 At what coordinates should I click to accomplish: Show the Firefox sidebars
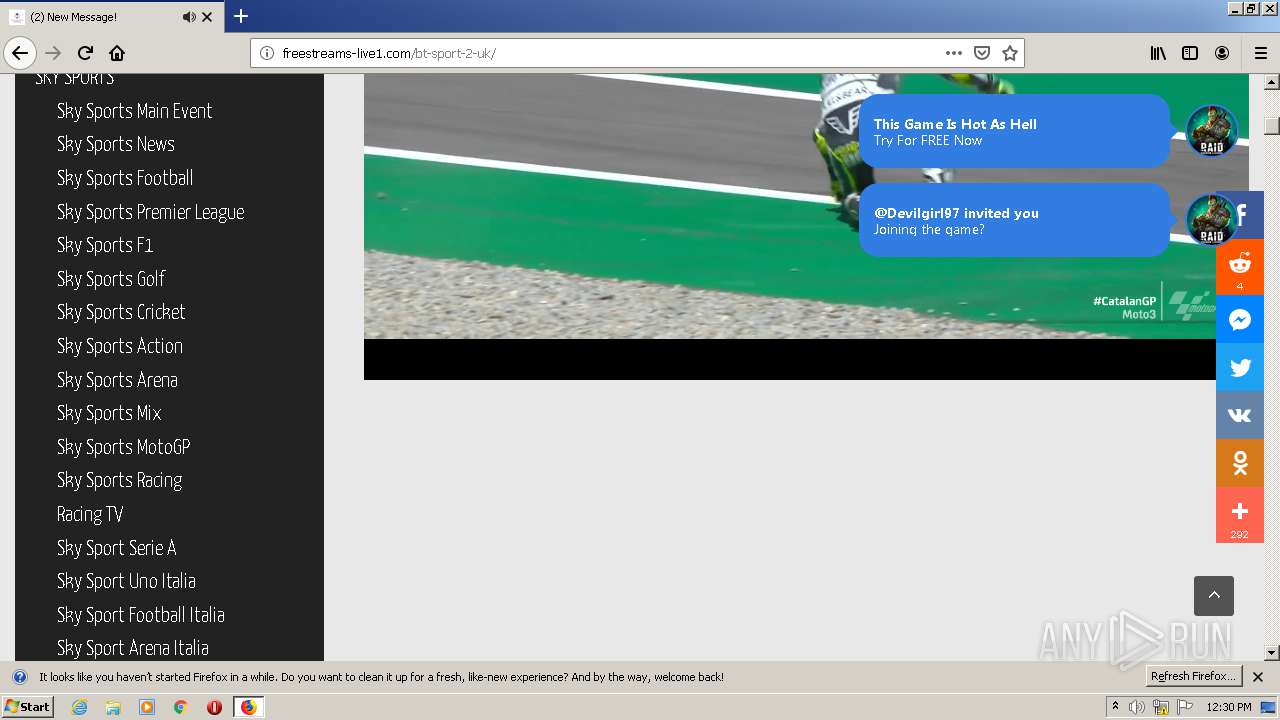pyautogui.click(x=1190, y=53)
